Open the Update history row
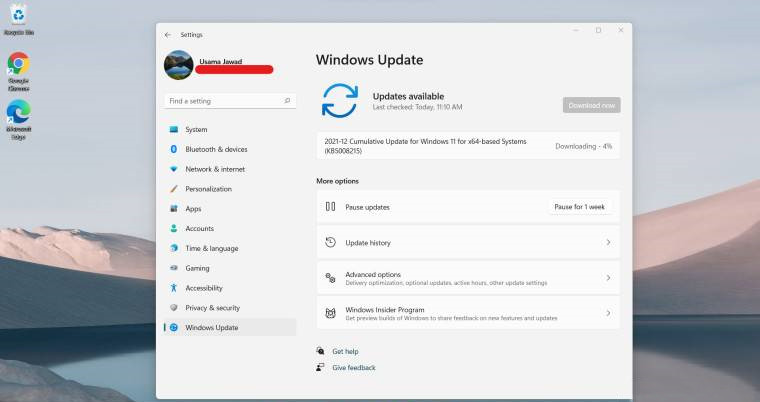Viewport: 760px width, 402px height. [x=468, y=242]
